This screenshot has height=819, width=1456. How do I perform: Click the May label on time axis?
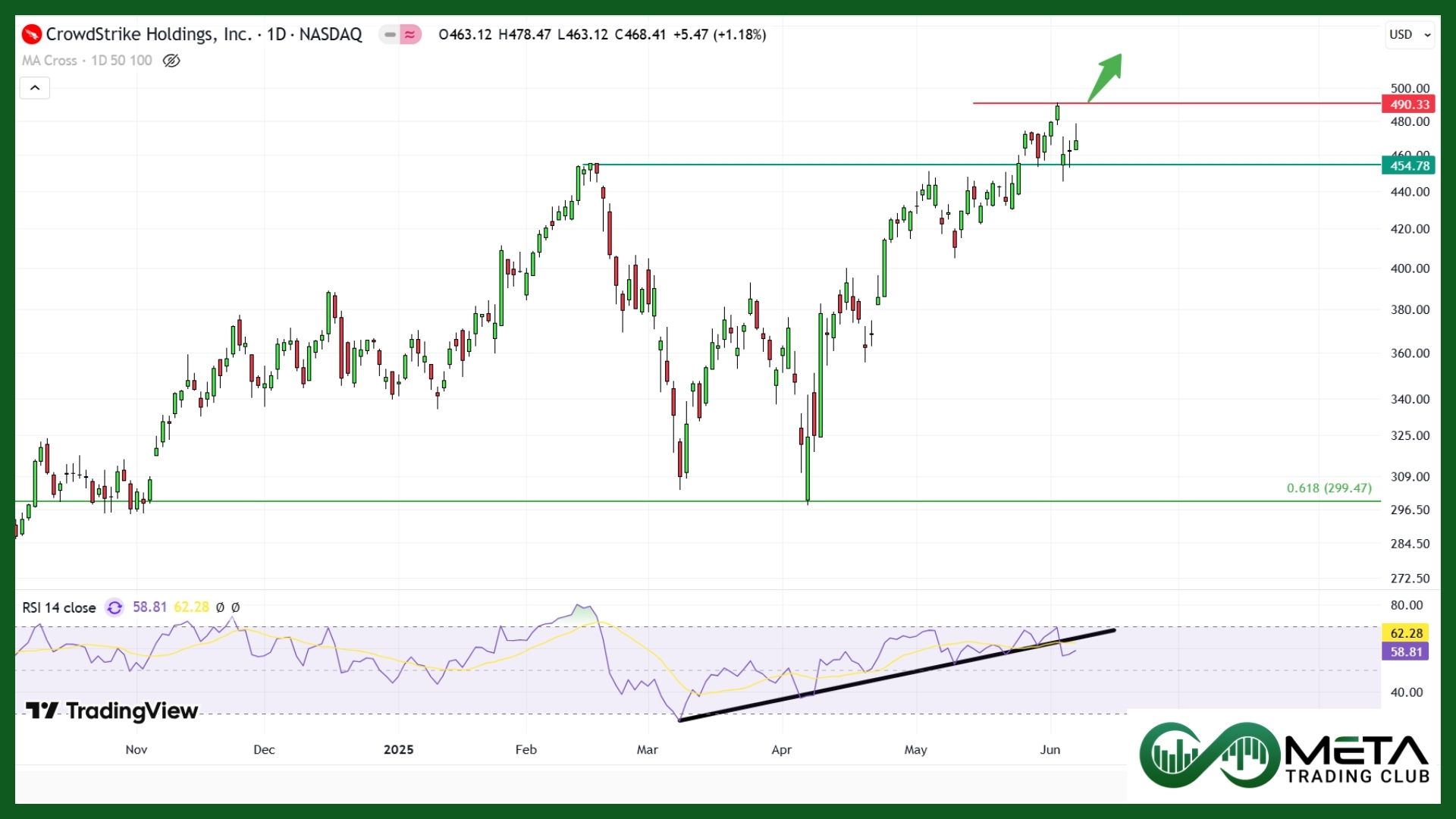(916, 749)
